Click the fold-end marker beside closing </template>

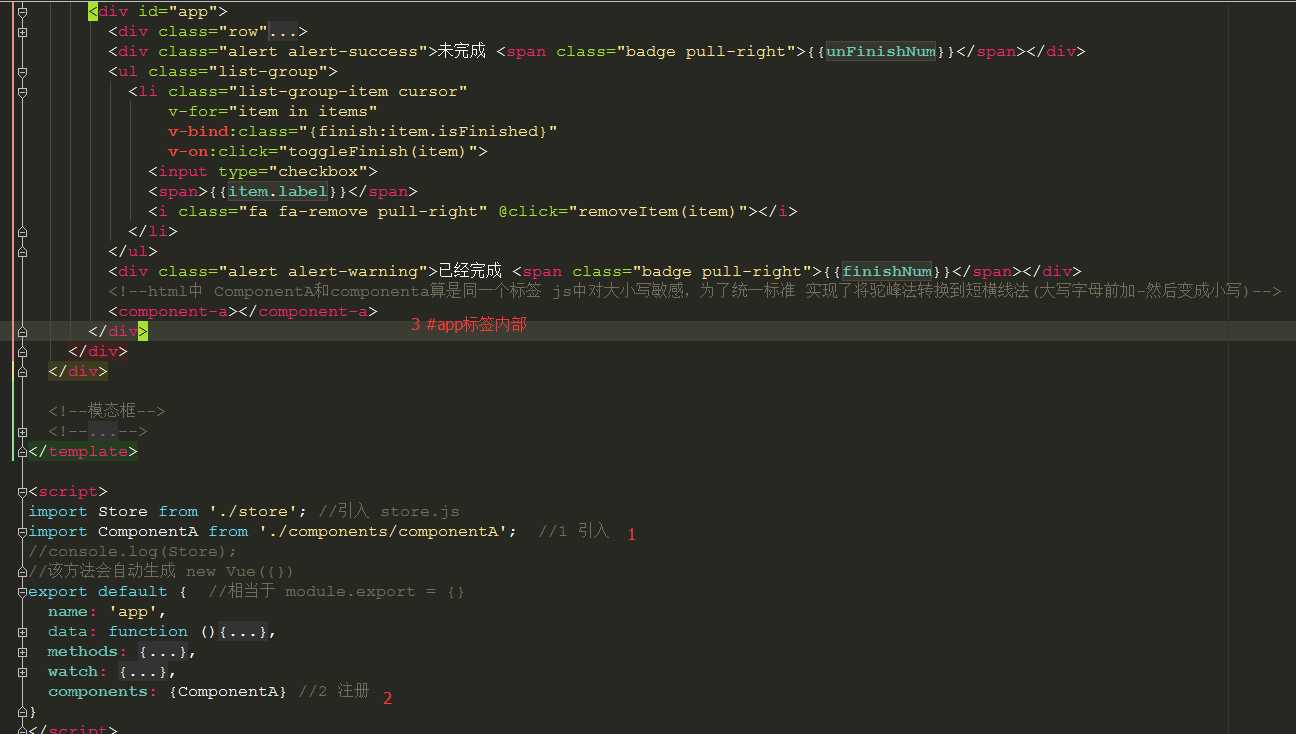[22, 452]
